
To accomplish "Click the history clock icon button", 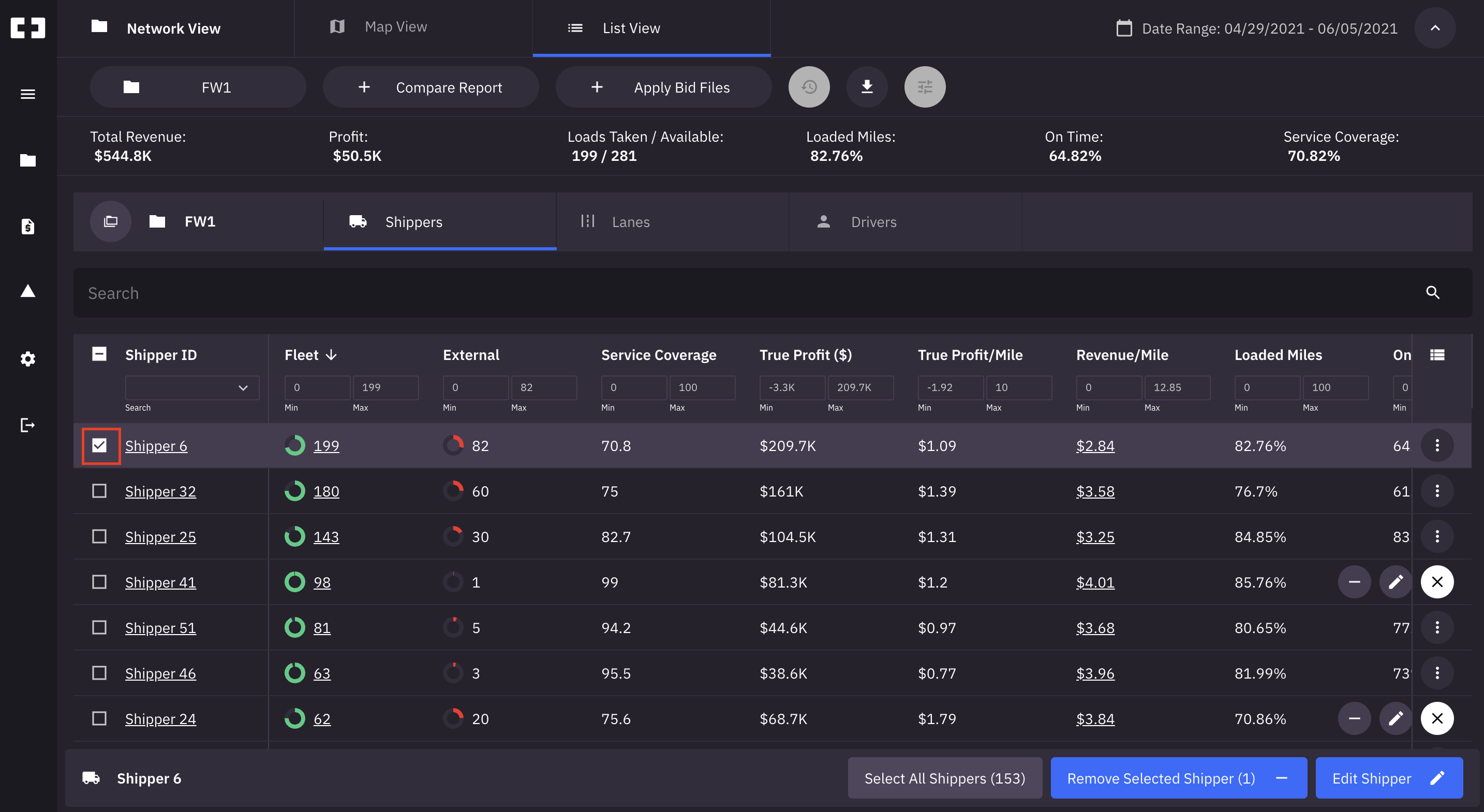I will [x=809, y=87].
